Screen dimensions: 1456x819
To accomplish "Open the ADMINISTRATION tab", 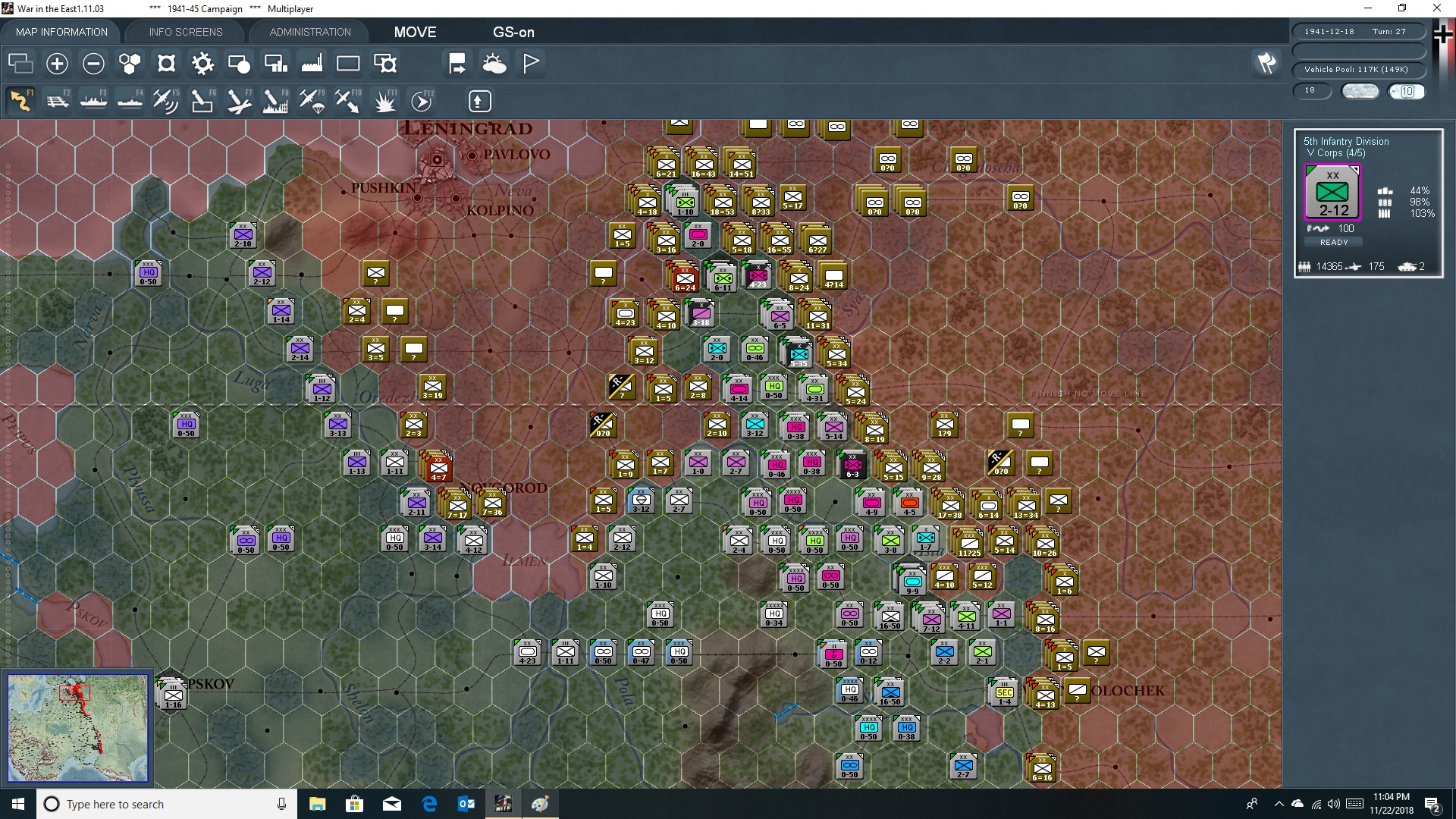I will click(x=310, y=32).
